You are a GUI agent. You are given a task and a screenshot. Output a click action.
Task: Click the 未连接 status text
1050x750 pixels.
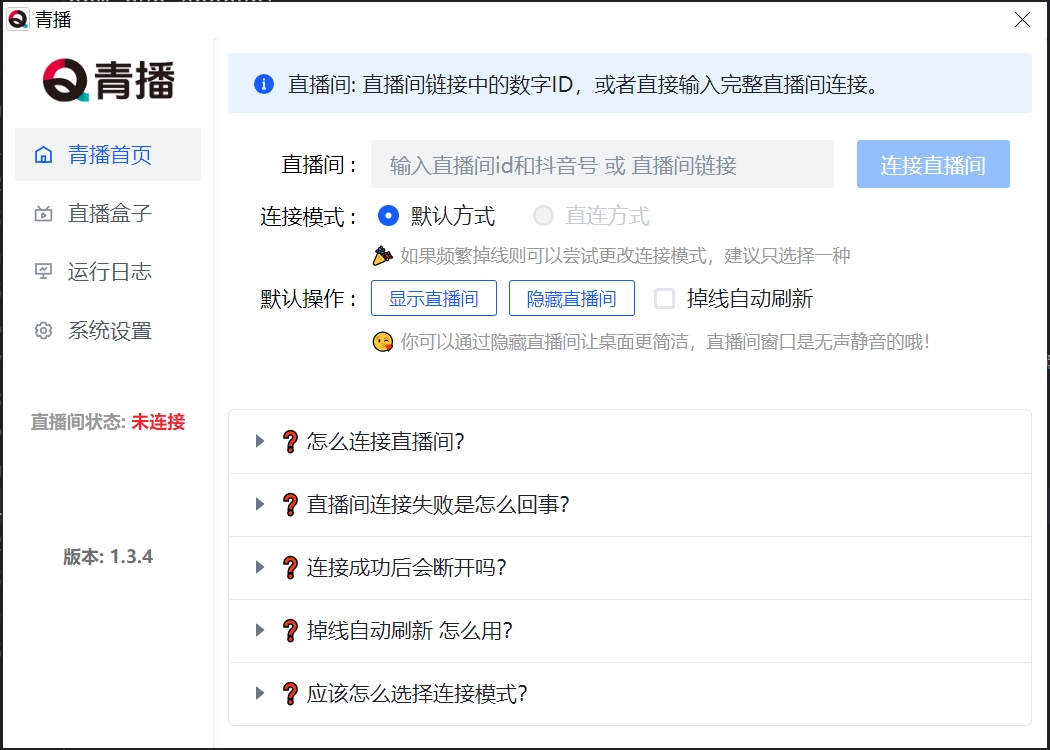point(158,422)
